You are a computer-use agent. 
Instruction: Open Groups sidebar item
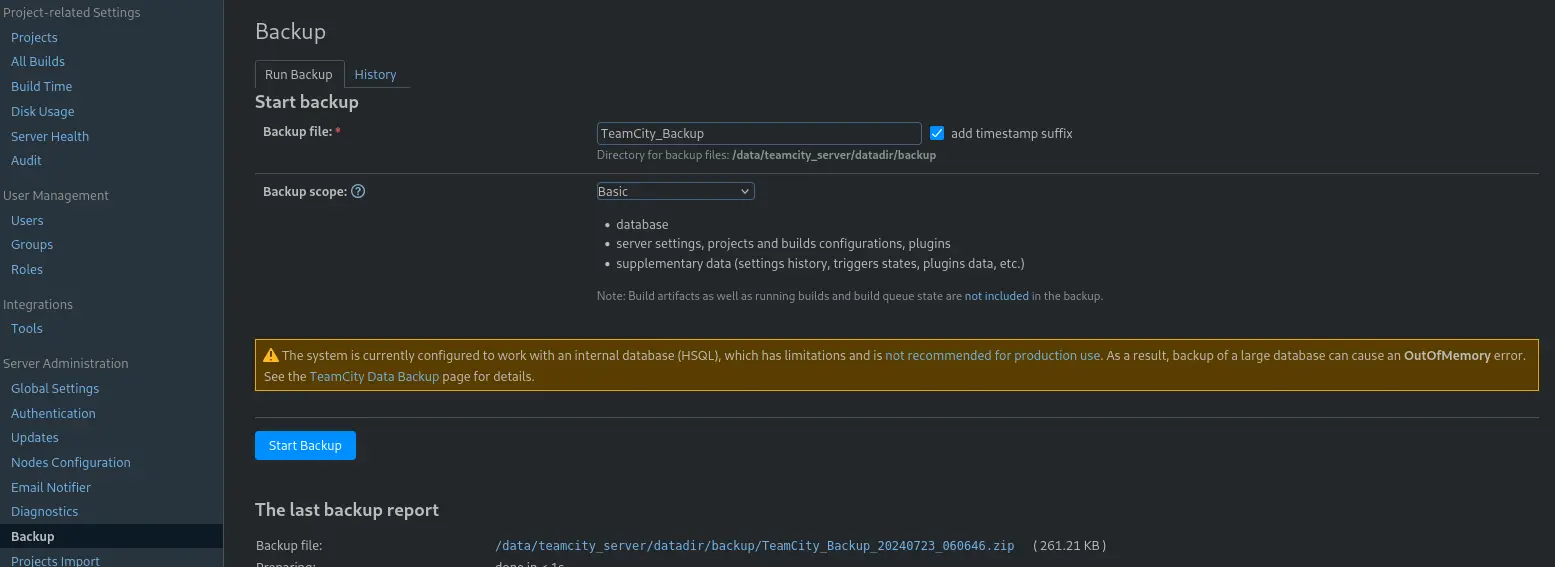[x=32, y=244]
